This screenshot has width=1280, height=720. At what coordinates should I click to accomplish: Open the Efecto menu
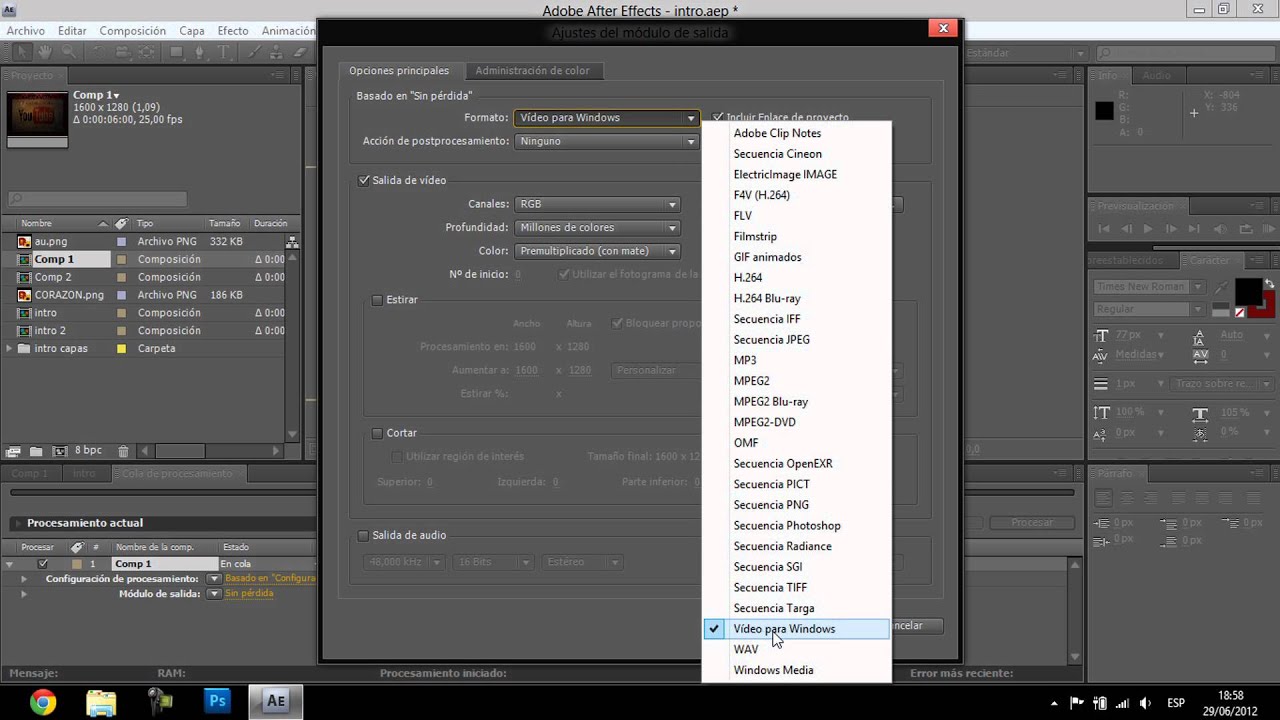[x=233, y=31]
